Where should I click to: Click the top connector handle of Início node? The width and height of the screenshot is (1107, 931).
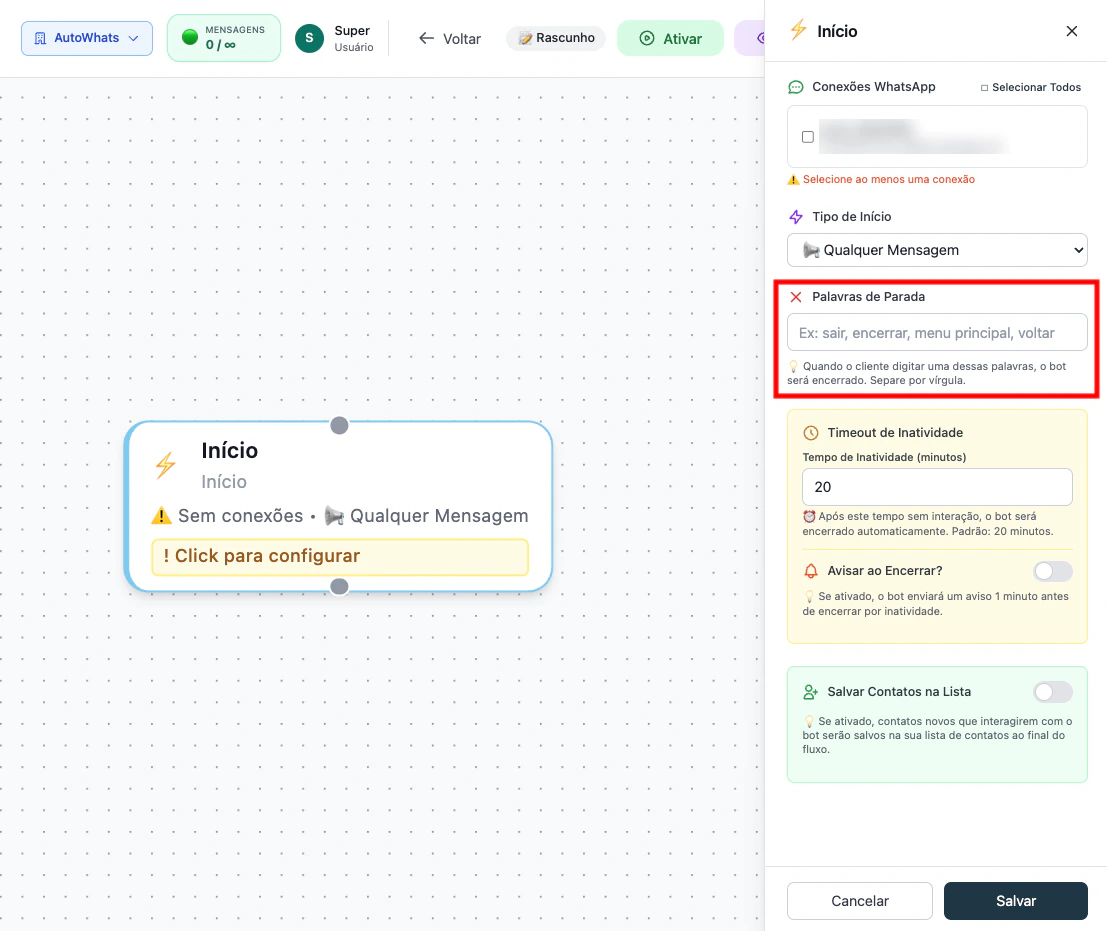point(340,426)
